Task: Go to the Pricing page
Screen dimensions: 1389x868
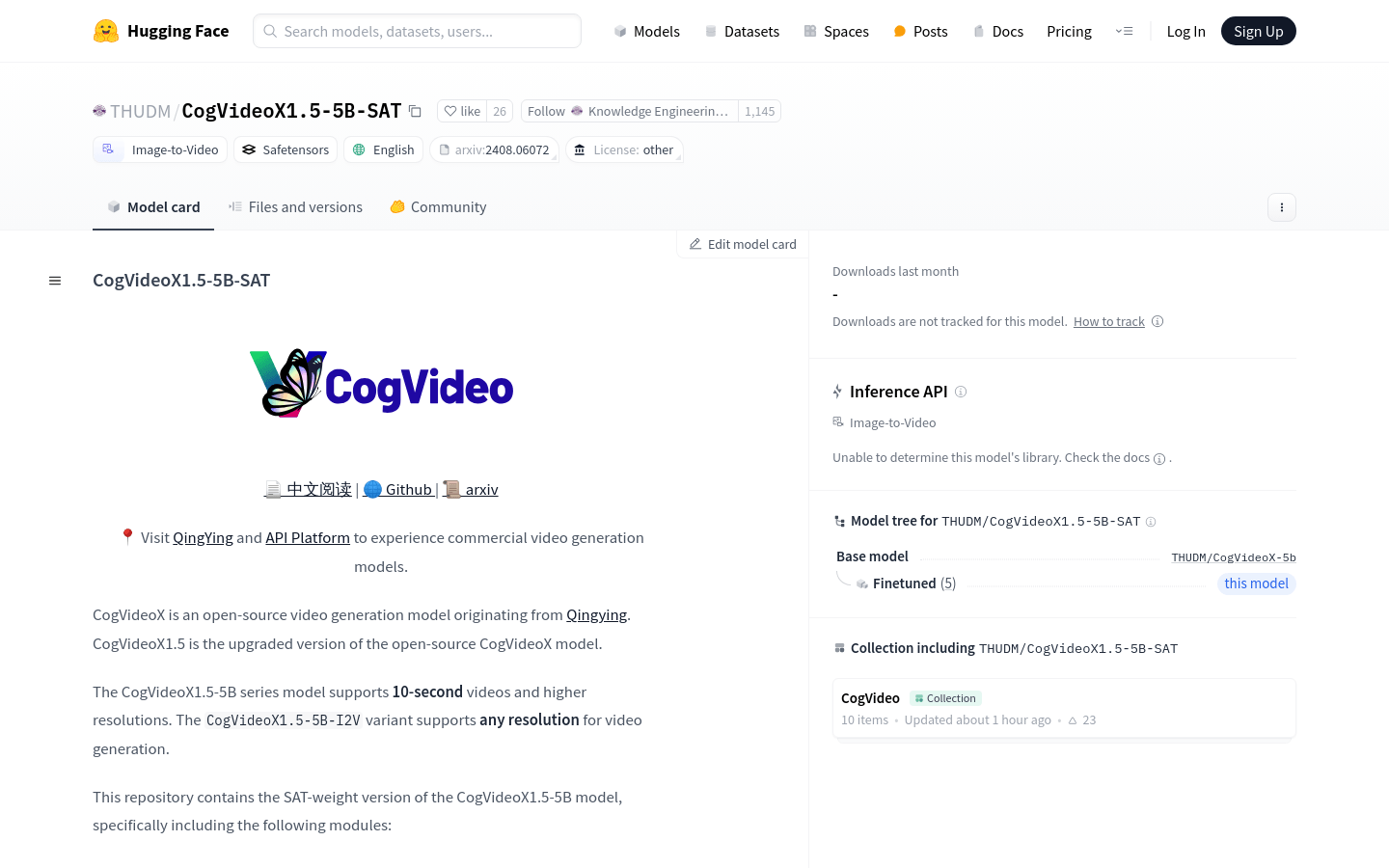Action: tap(1069, 31)
